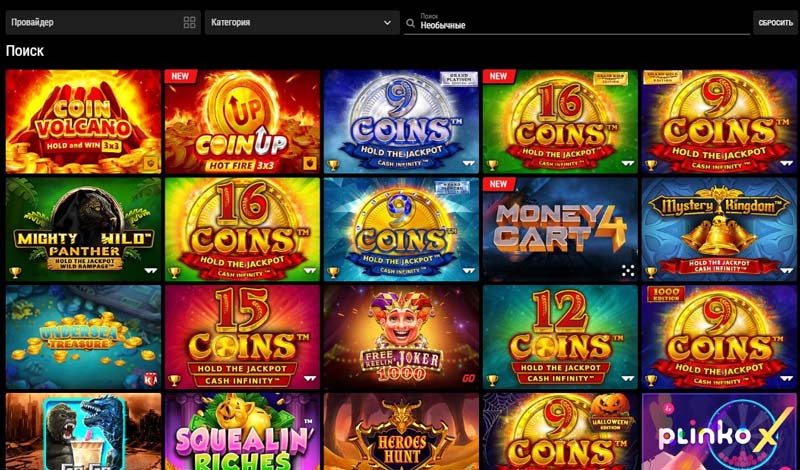The width and height of the screenshot is (800, 470).
Task: Click the provider grid icon
Action: [x=189, y=22]
